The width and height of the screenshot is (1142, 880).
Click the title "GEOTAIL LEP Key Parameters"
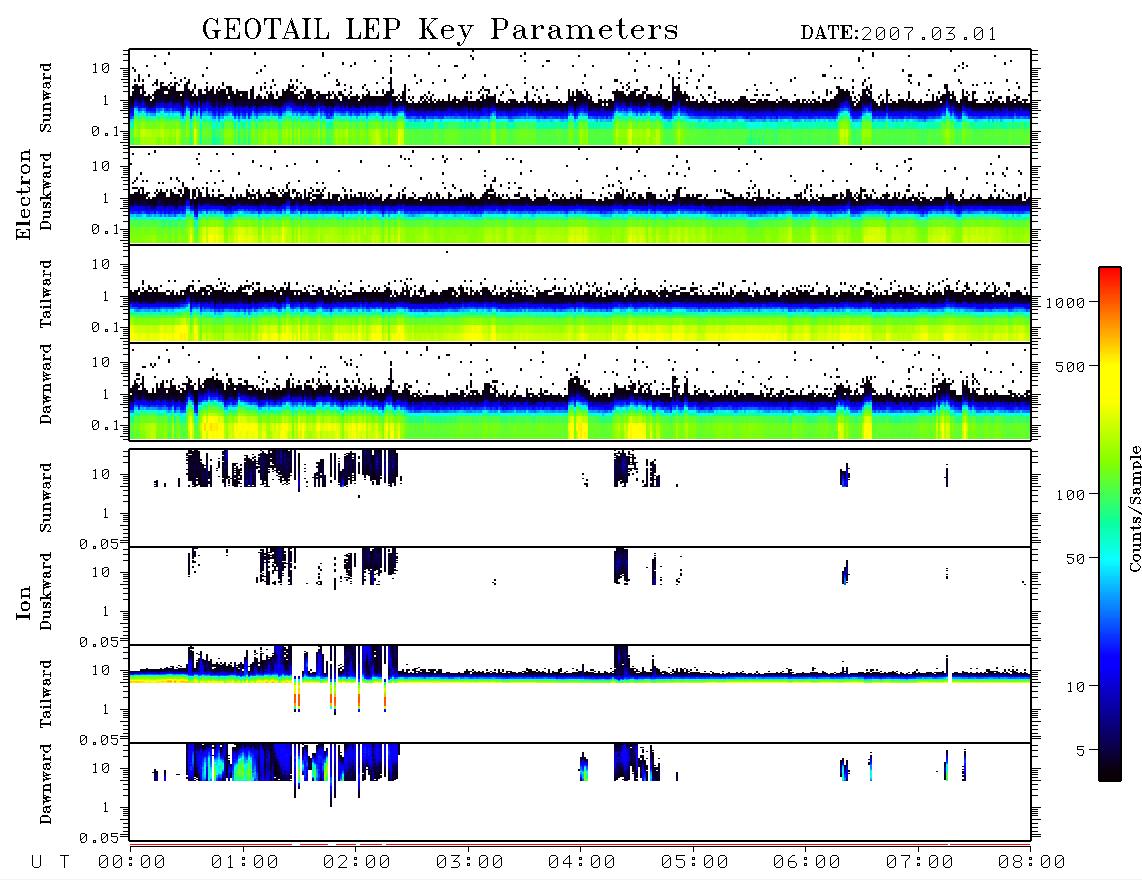click(x=440, y=30)
